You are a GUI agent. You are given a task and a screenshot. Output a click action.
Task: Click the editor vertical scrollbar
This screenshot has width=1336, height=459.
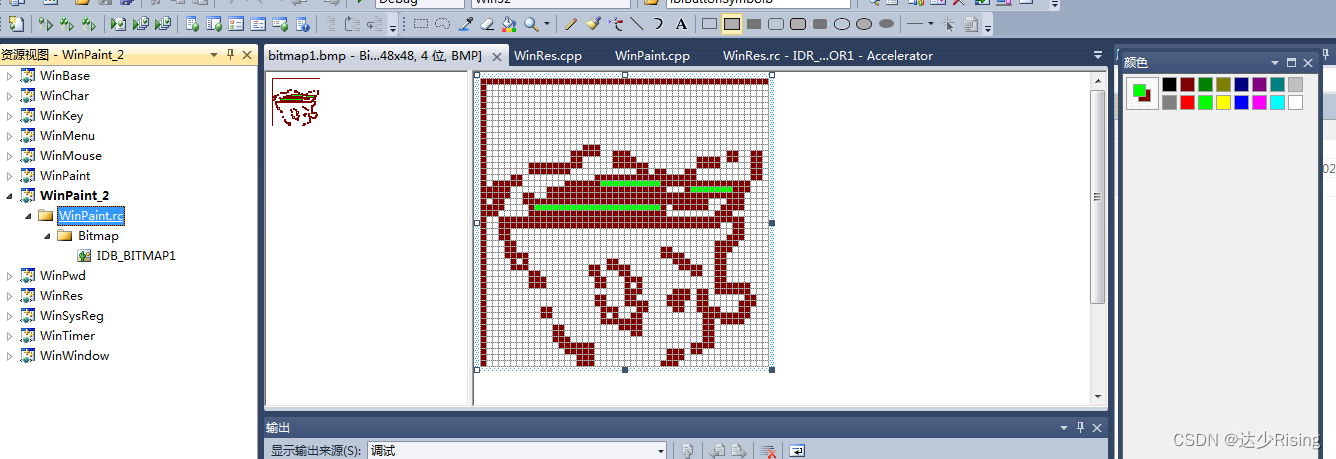click(1097, 197)
